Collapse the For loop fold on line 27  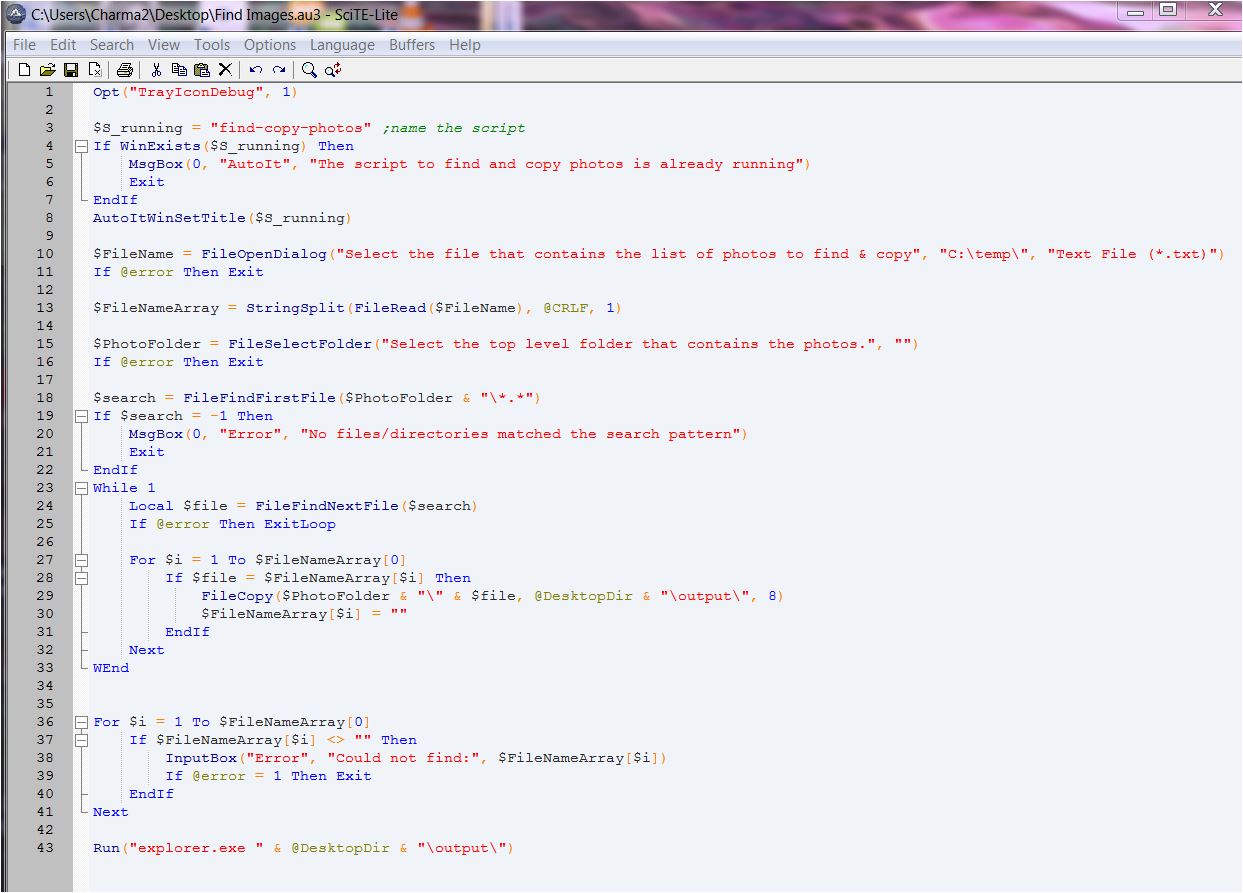coord(81,560)
